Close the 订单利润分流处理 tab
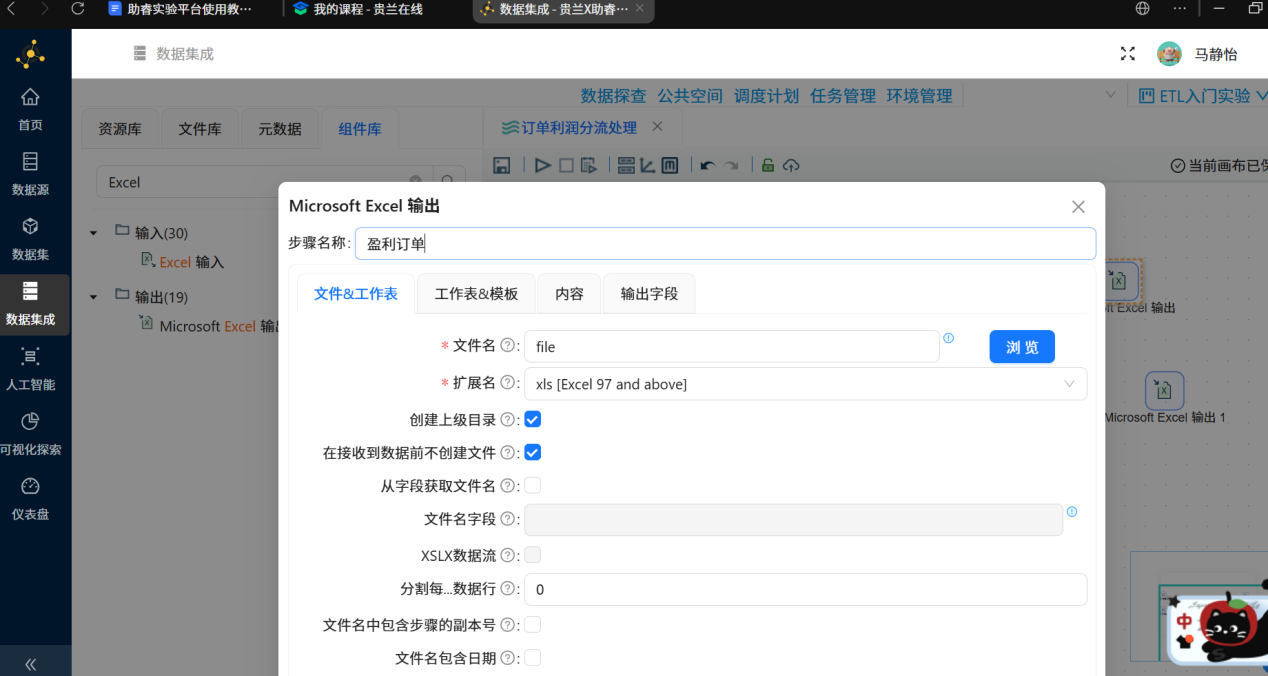Screen dimensions: 1268x676 [x=657, y=126]
